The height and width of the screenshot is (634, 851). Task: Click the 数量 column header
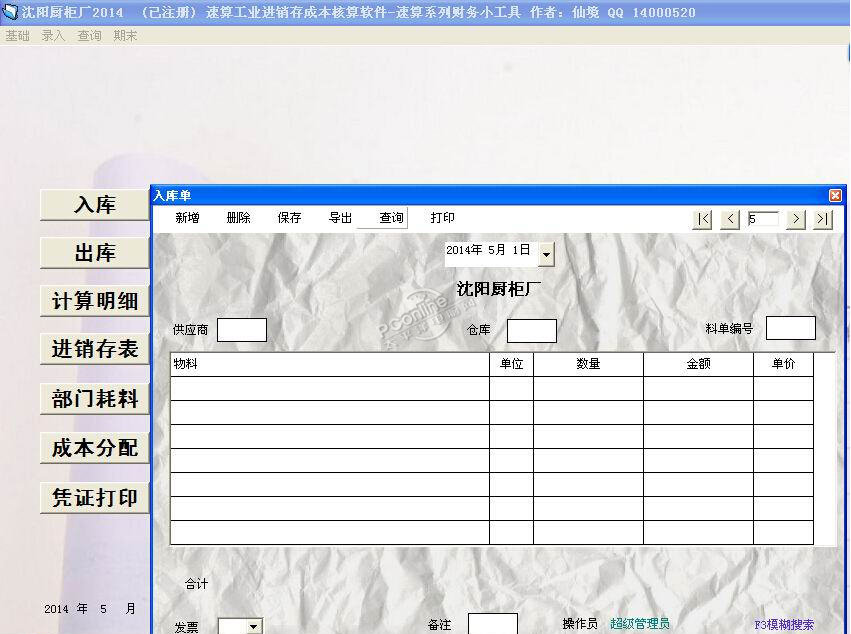click(x=588, y=364)
